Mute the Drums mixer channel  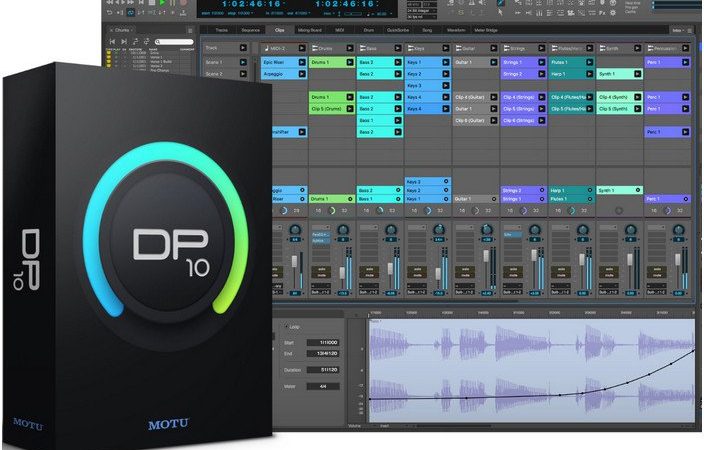321,275
